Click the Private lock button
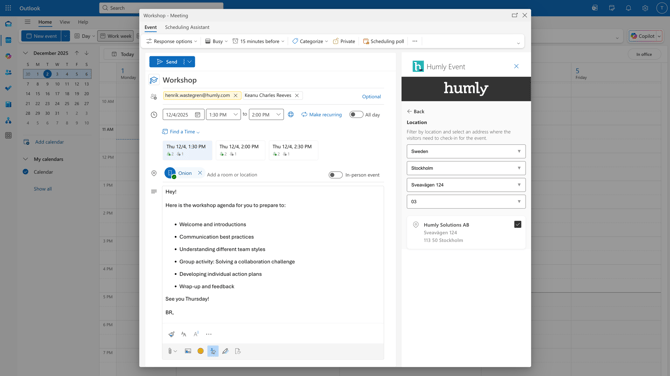670x376 pixels. click(x=344, y=41)
